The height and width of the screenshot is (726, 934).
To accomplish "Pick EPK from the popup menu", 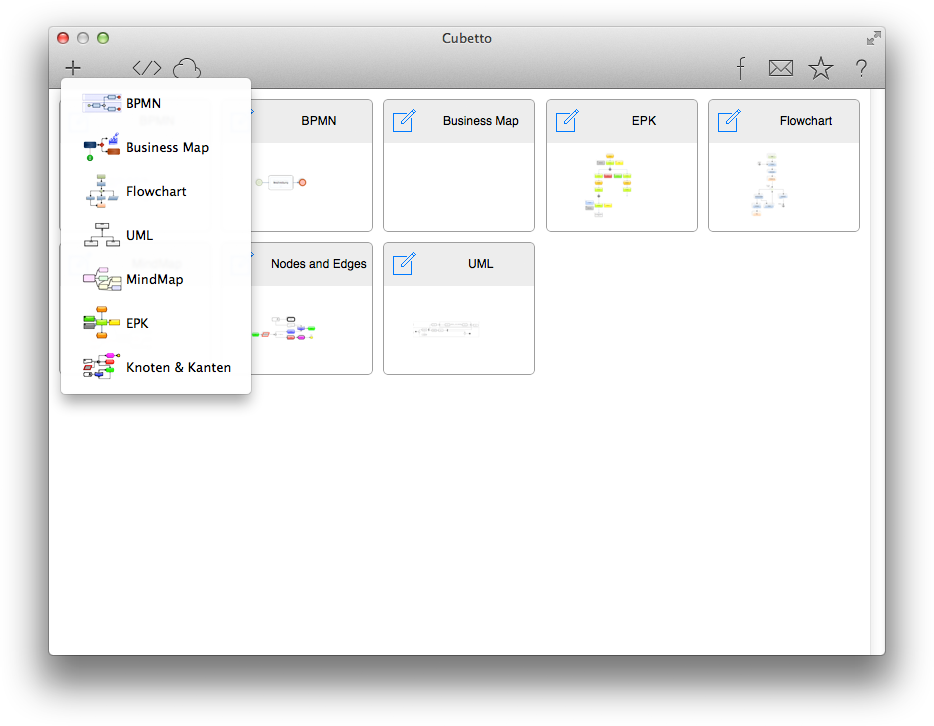I will coord(156,323).
